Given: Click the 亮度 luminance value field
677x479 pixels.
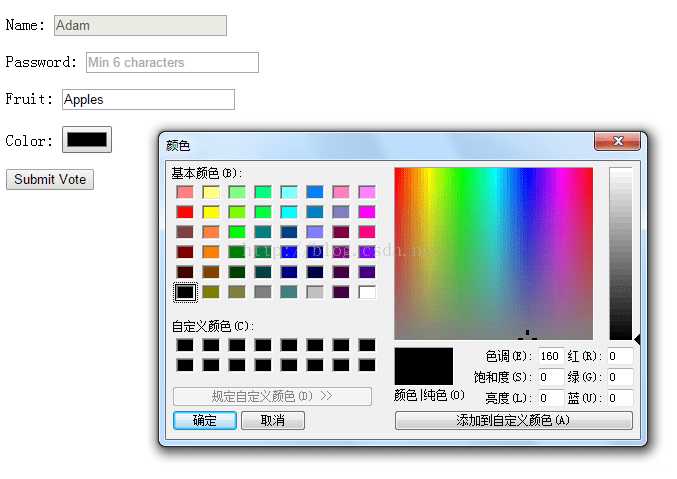Looking at the screenshot, I should [x=551, y=398].
